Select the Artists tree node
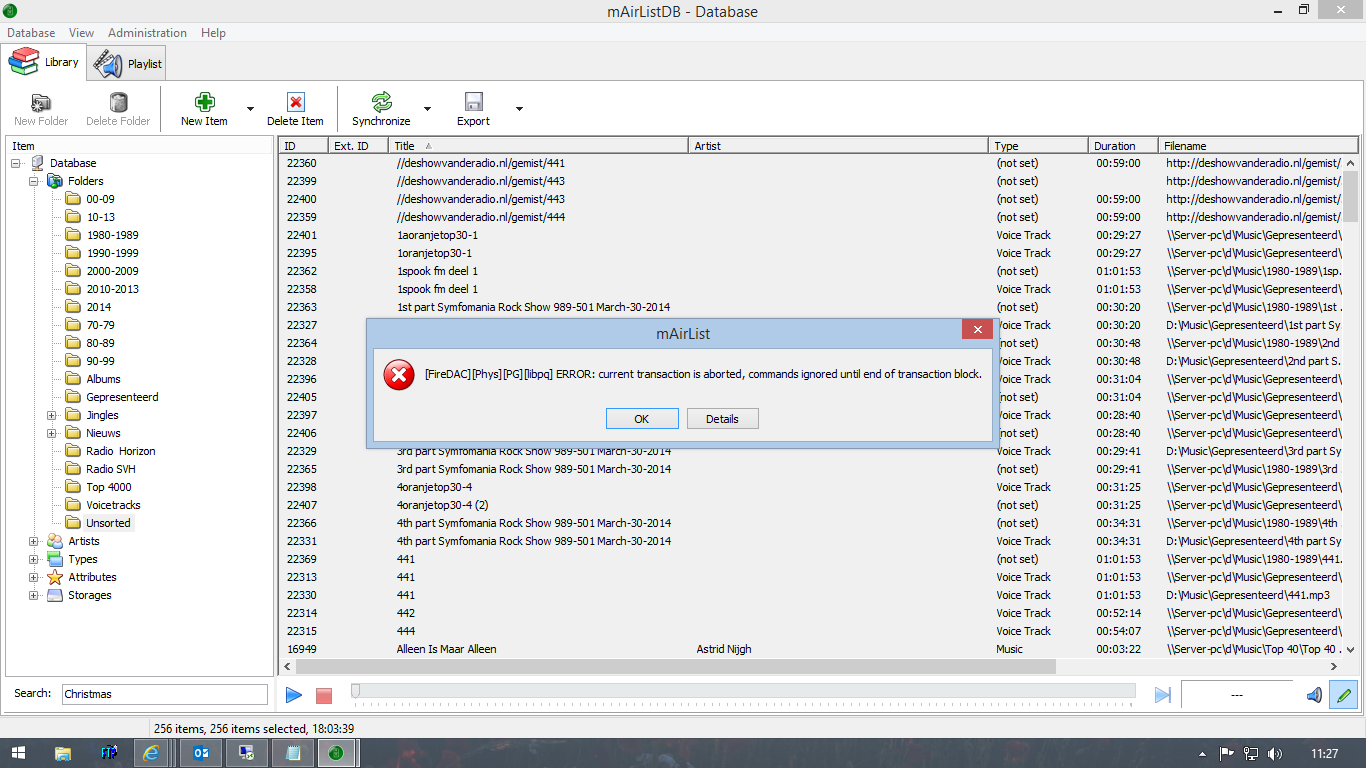1366x768 pixels. 84,541
